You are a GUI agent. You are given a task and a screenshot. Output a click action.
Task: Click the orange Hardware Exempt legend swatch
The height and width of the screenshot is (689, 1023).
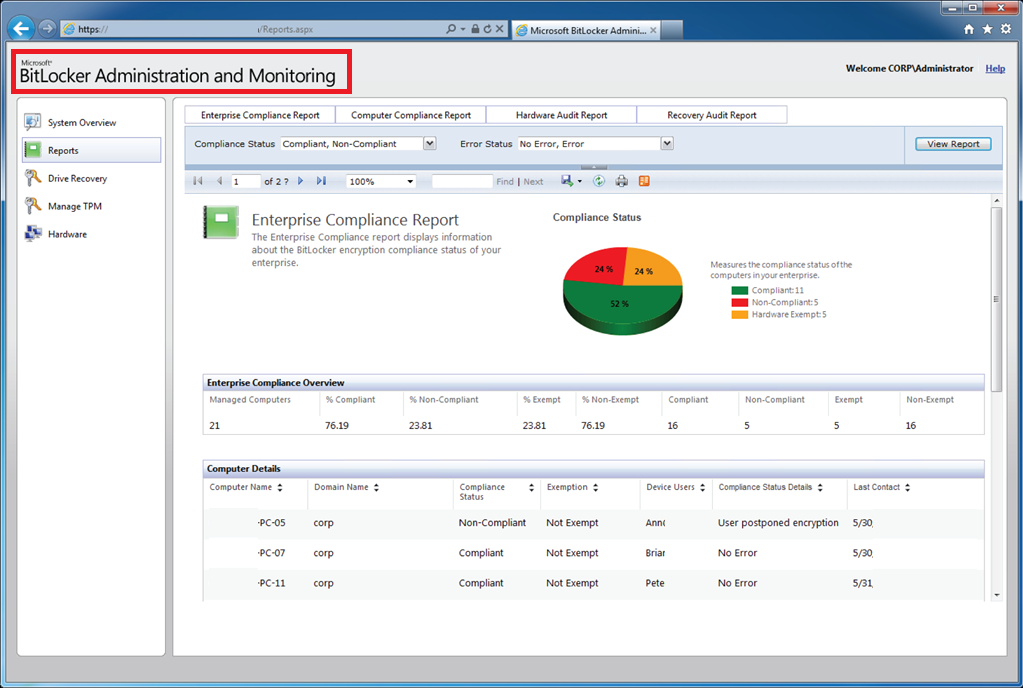pyautogui.click(x=739, y=314)
